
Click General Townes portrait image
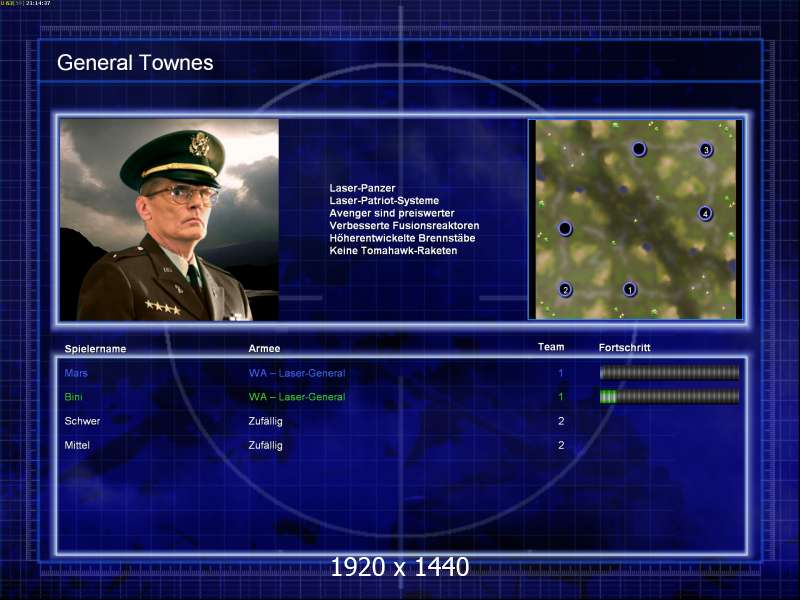pos(169,220)
